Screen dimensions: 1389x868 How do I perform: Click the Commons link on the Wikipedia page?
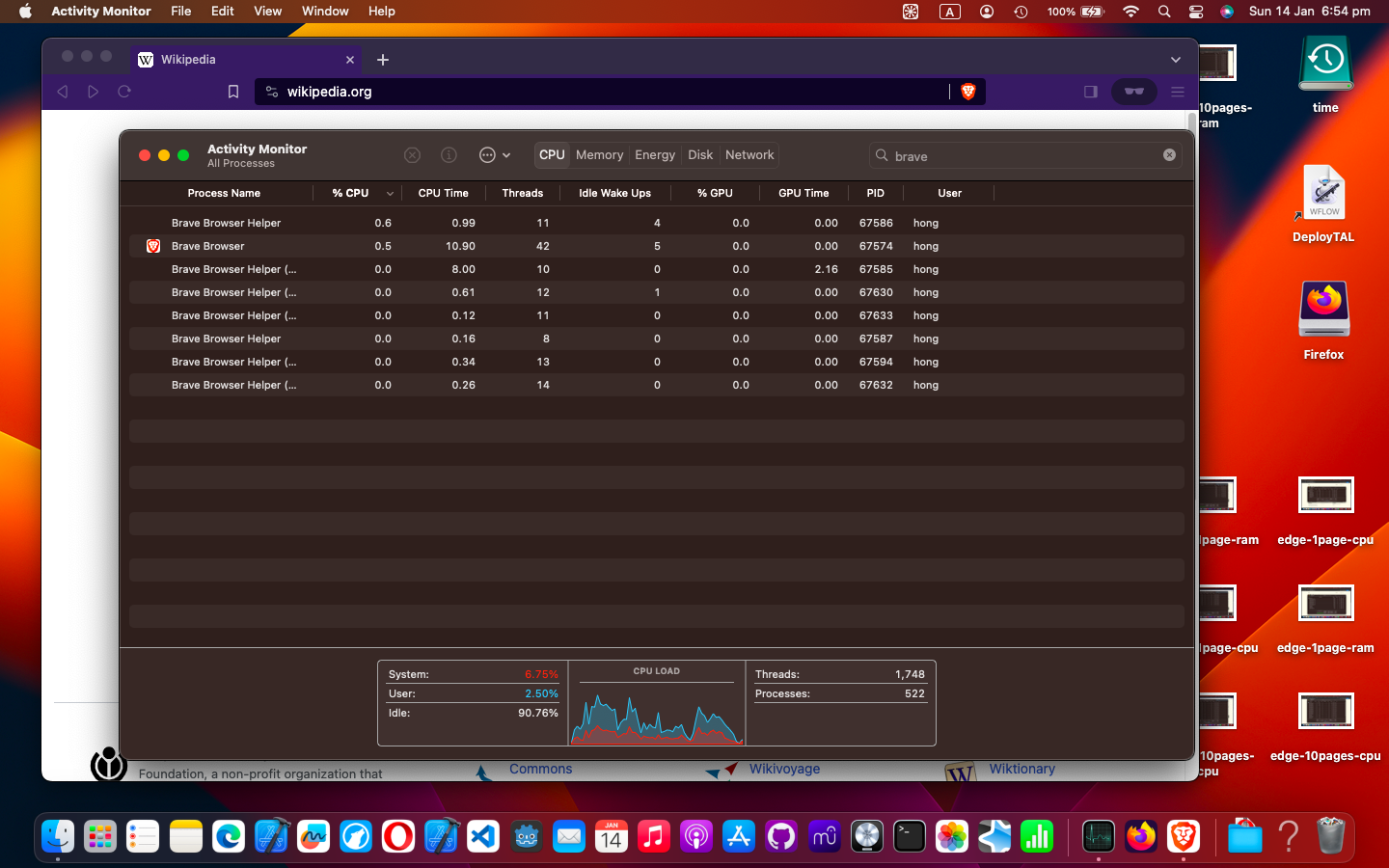pyautogui.click(x=541, y=769)
